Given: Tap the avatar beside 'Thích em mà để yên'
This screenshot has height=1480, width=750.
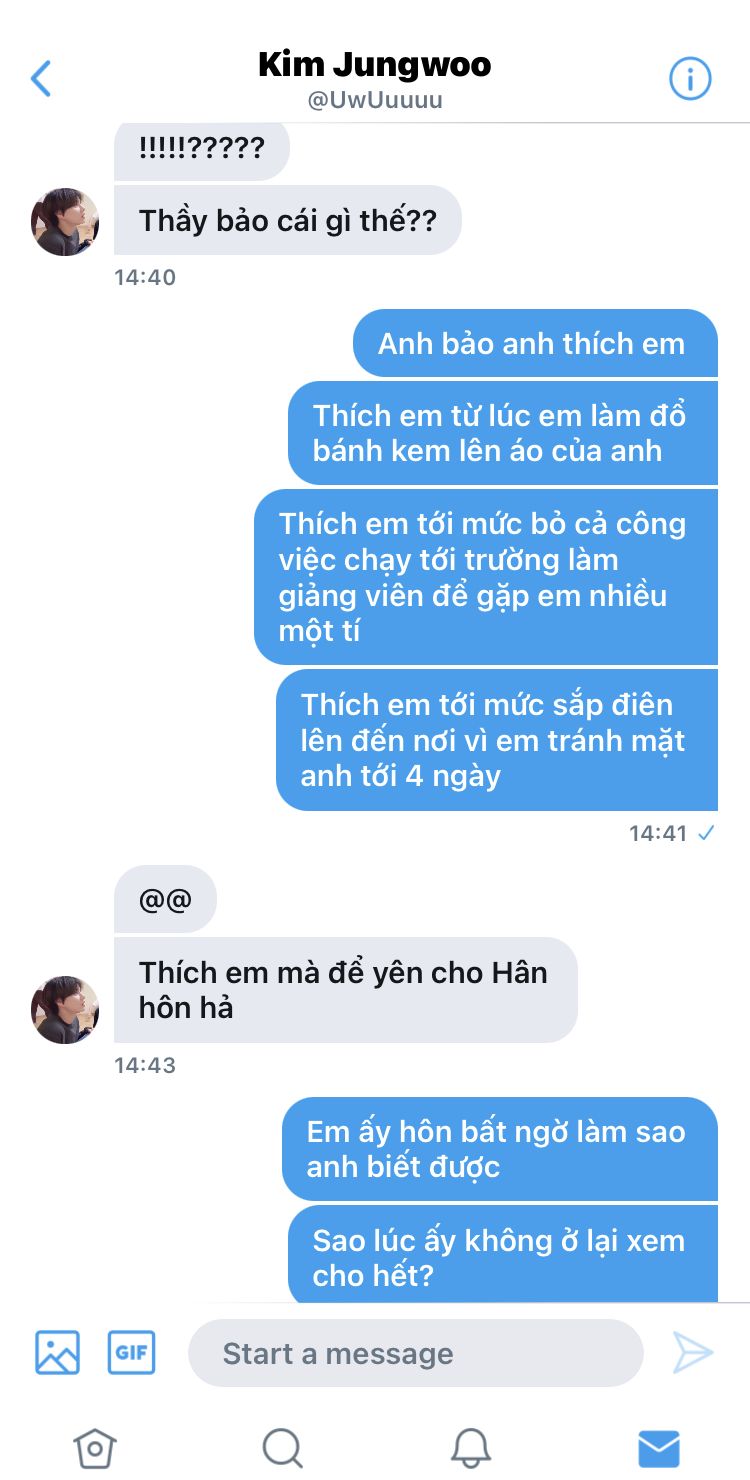Looking at the screenshot, I should (65, 1009).
